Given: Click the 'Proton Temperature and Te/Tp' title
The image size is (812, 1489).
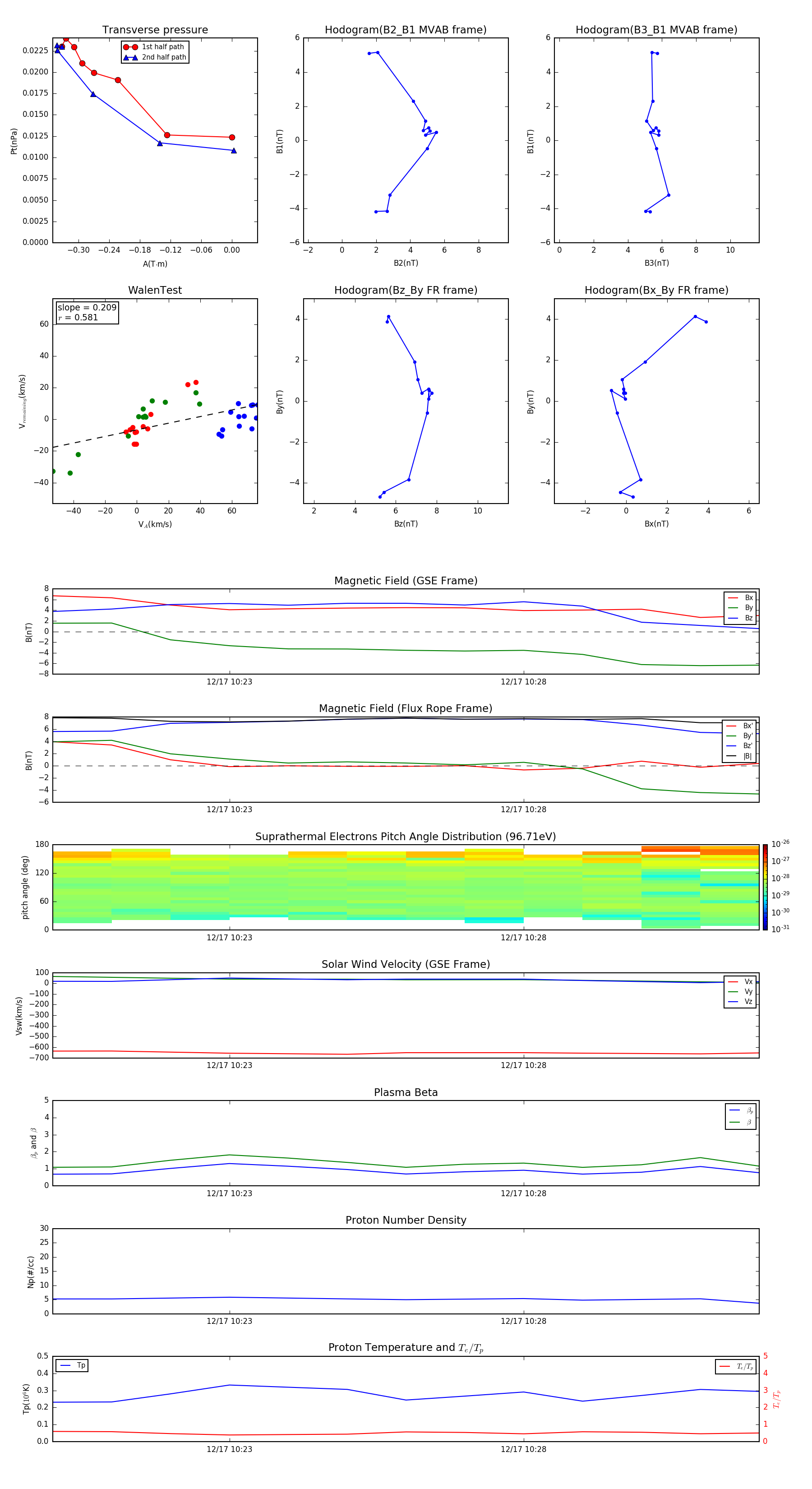Looking at the screenshot, I should pos(406,1348).
